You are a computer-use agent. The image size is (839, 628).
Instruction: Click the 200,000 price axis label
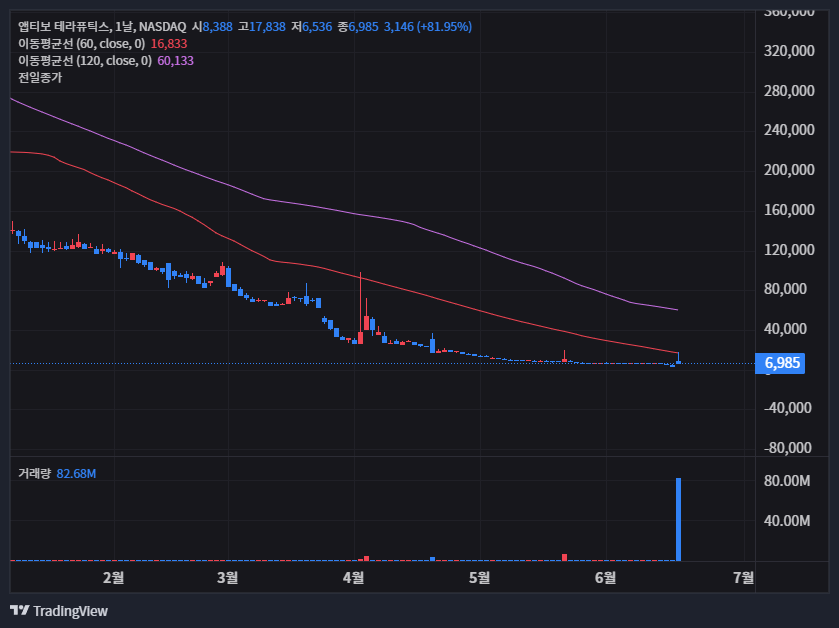point(789,170)
